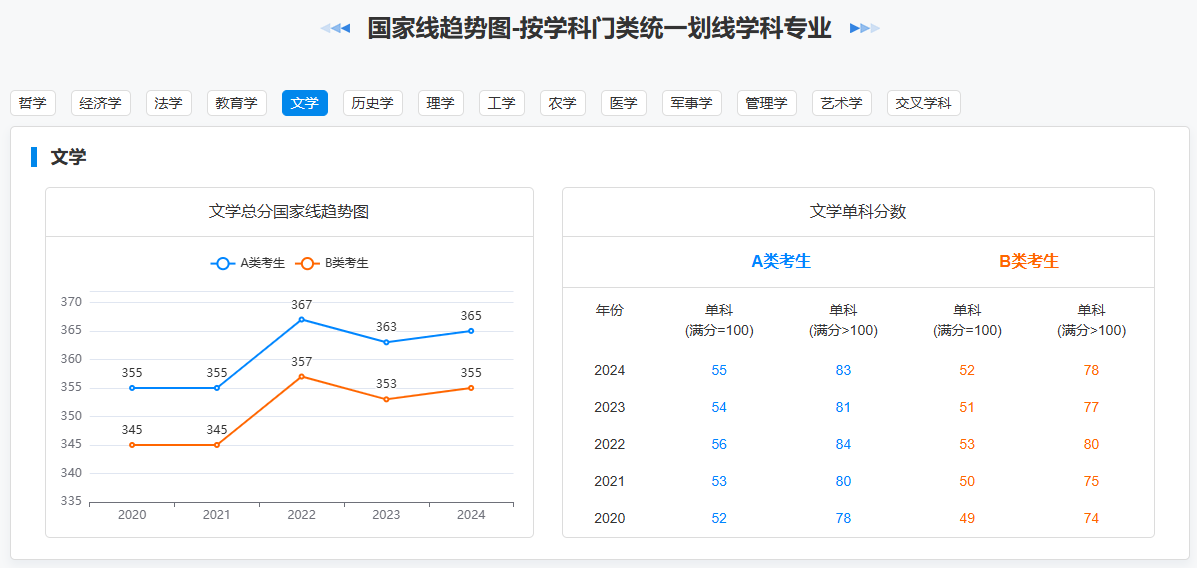Image resolution: width=1197 pixels, height=568 pixels.
Task: Toggle the B类考生 legend series
Action: coord(332,263)
